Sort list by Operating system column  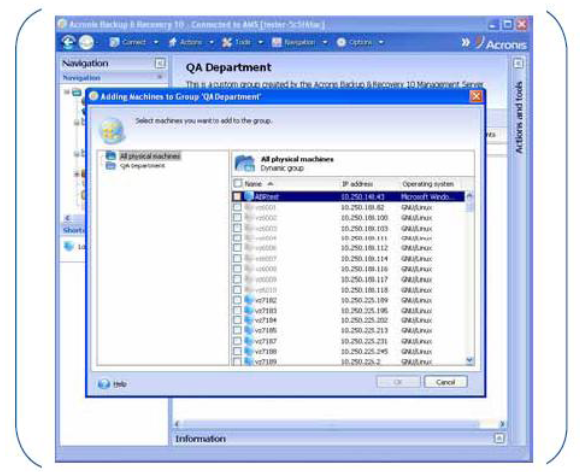tap(428, 184)
